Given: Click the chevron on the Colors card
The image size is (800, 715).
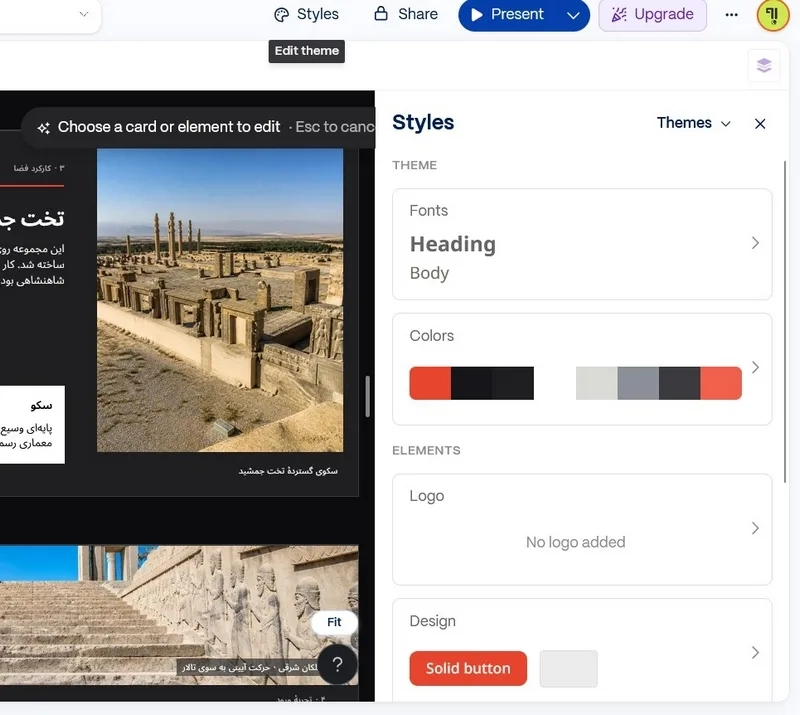Looking at the screenshot, I should pyautogui.click(x=755, y=367).
